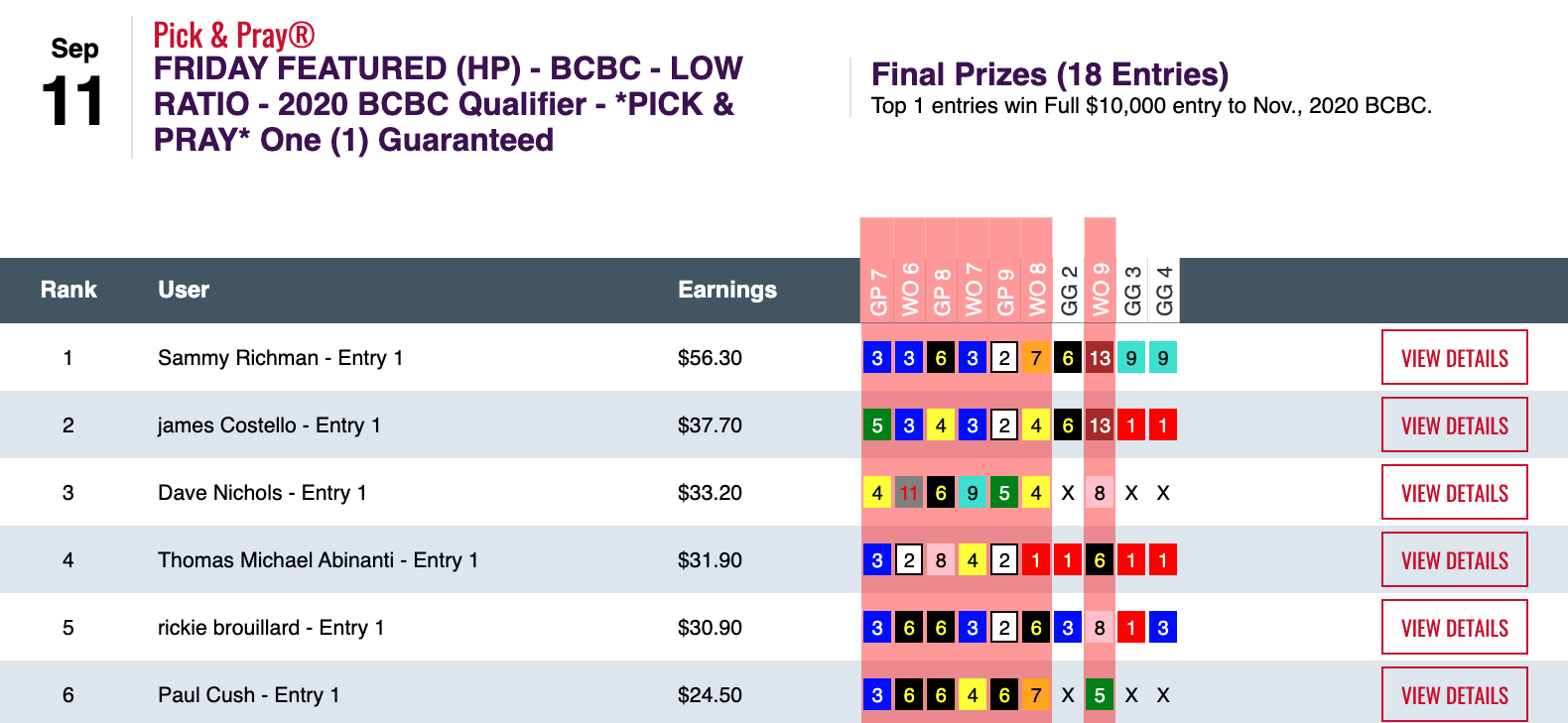Click Dave Nichols' gray 11 pick swatch
The height and width of the screenshot is (723, 1568).
[909, 493]
